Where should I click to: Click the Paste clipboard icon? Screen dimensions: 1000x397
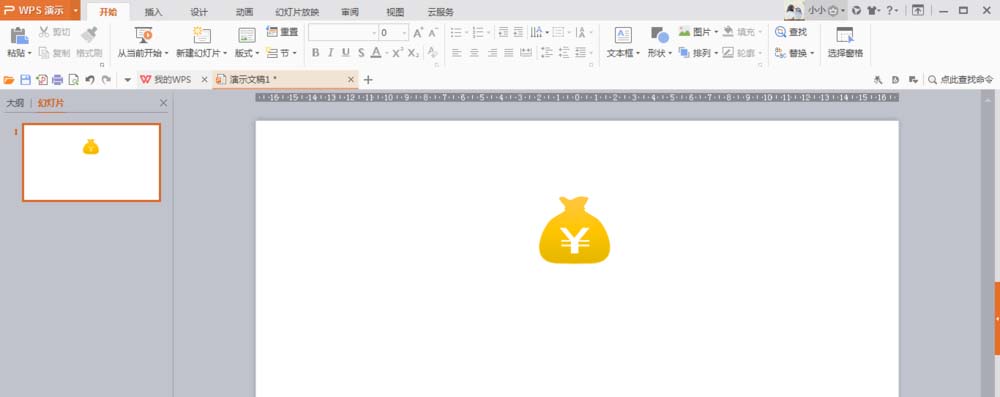pyautogui.click(x=19, y=36)
